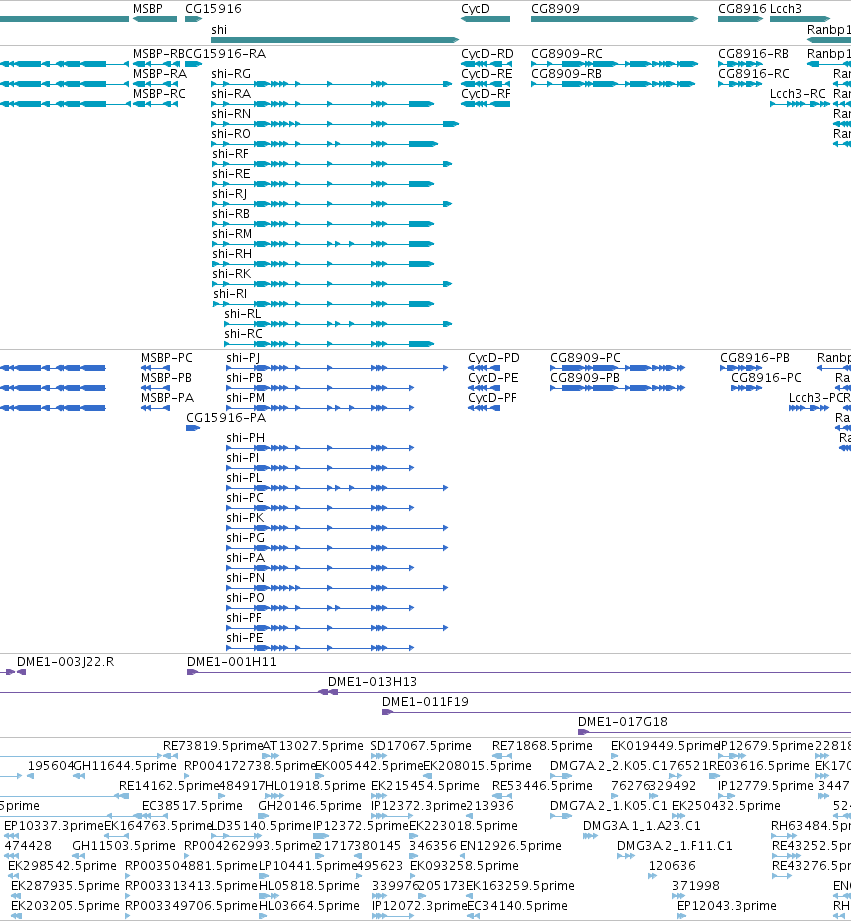The width and height of the screenshot is (851, 921).
Task: Open BAC clone label DME1-001H11
Action: (x=232, y=662)
